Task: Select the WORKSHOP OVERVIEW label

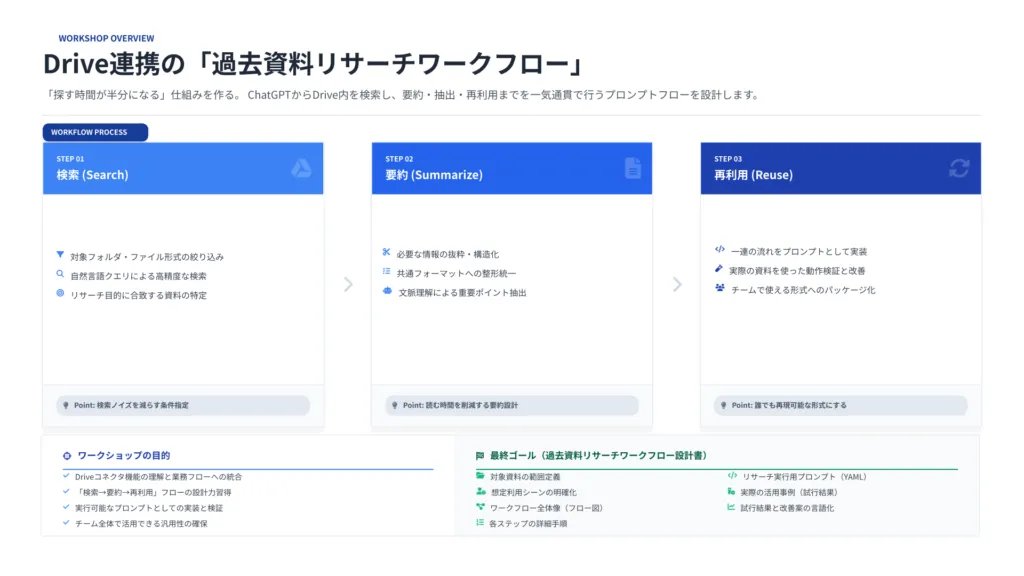Action: click(106, 37)
